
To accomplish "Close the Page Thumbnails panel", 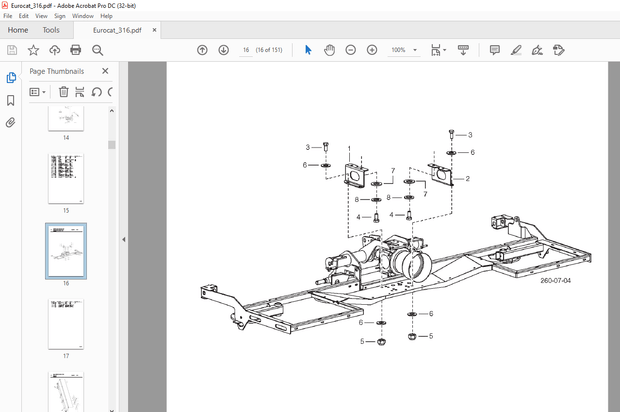I will [105, 71].
